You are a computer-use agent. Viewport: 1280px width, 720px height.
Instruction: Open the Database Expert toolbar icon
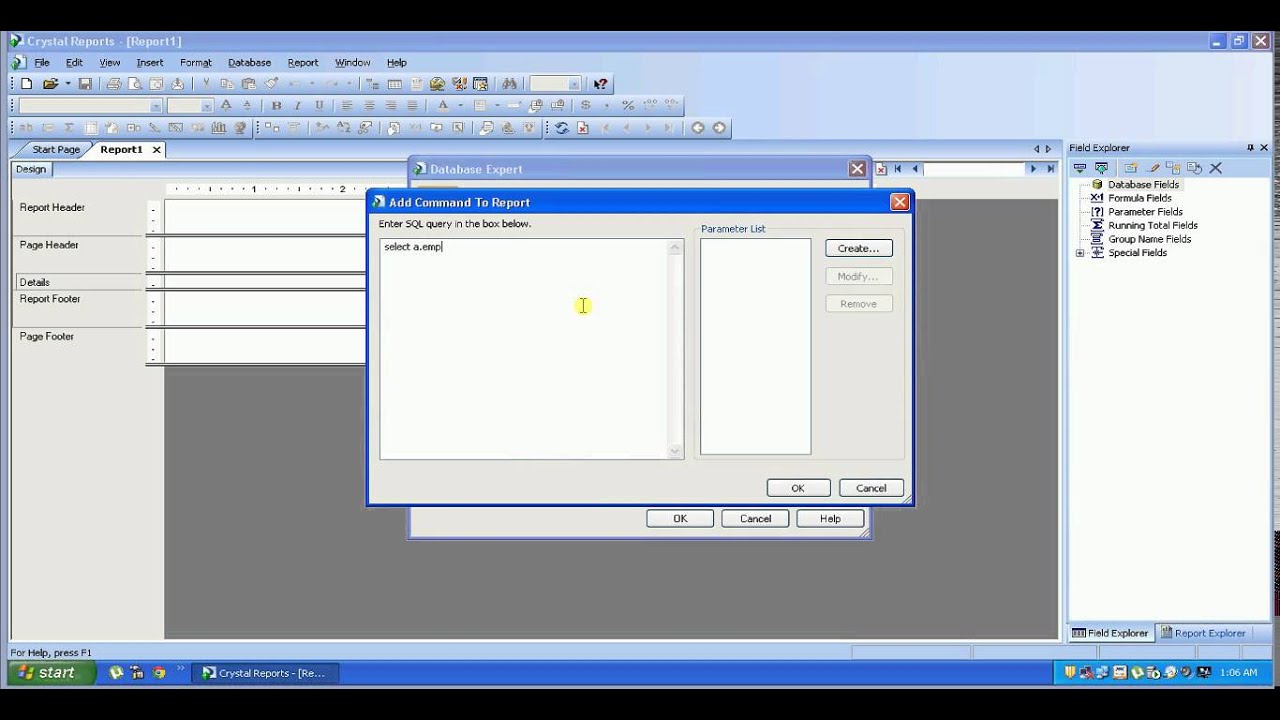pyautogui.click(x=272, y=127)
